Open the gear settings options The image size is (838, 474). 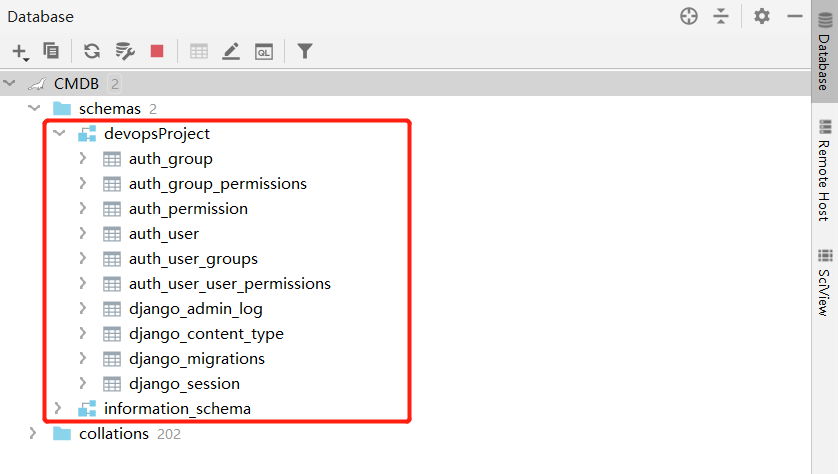(x=762, y=16)
